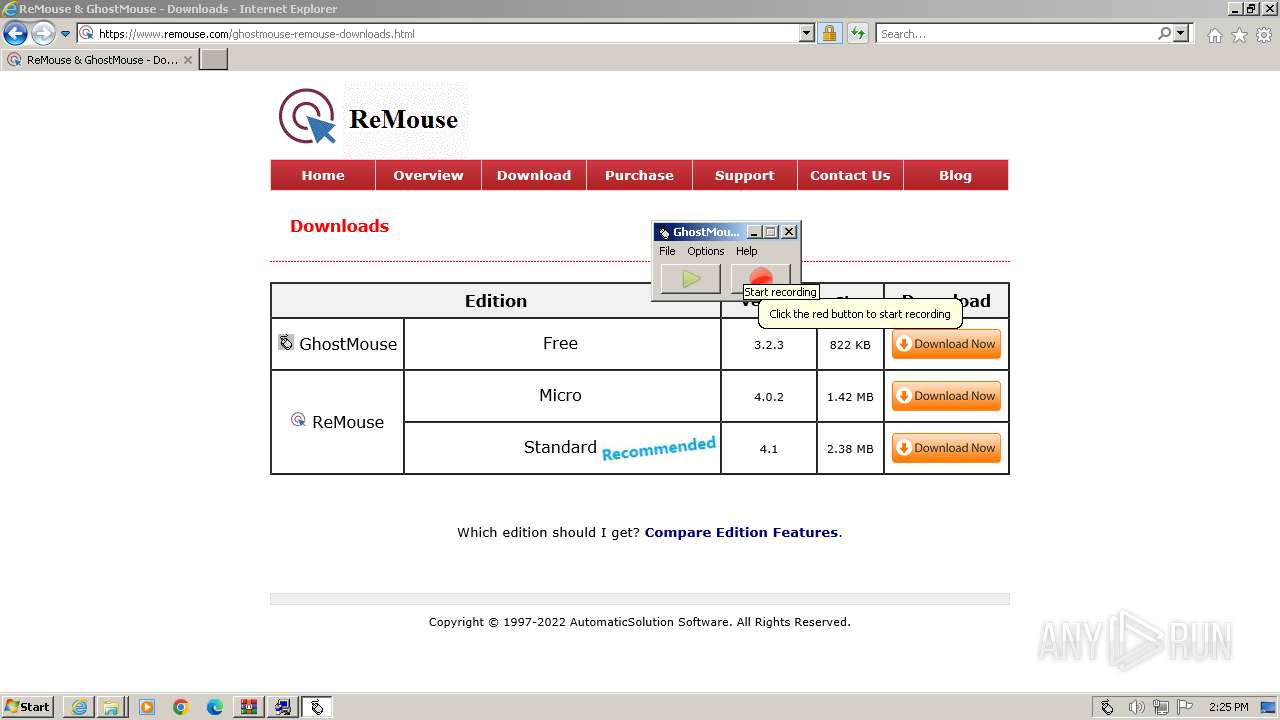Click the ReMouse logo icon

307,117
